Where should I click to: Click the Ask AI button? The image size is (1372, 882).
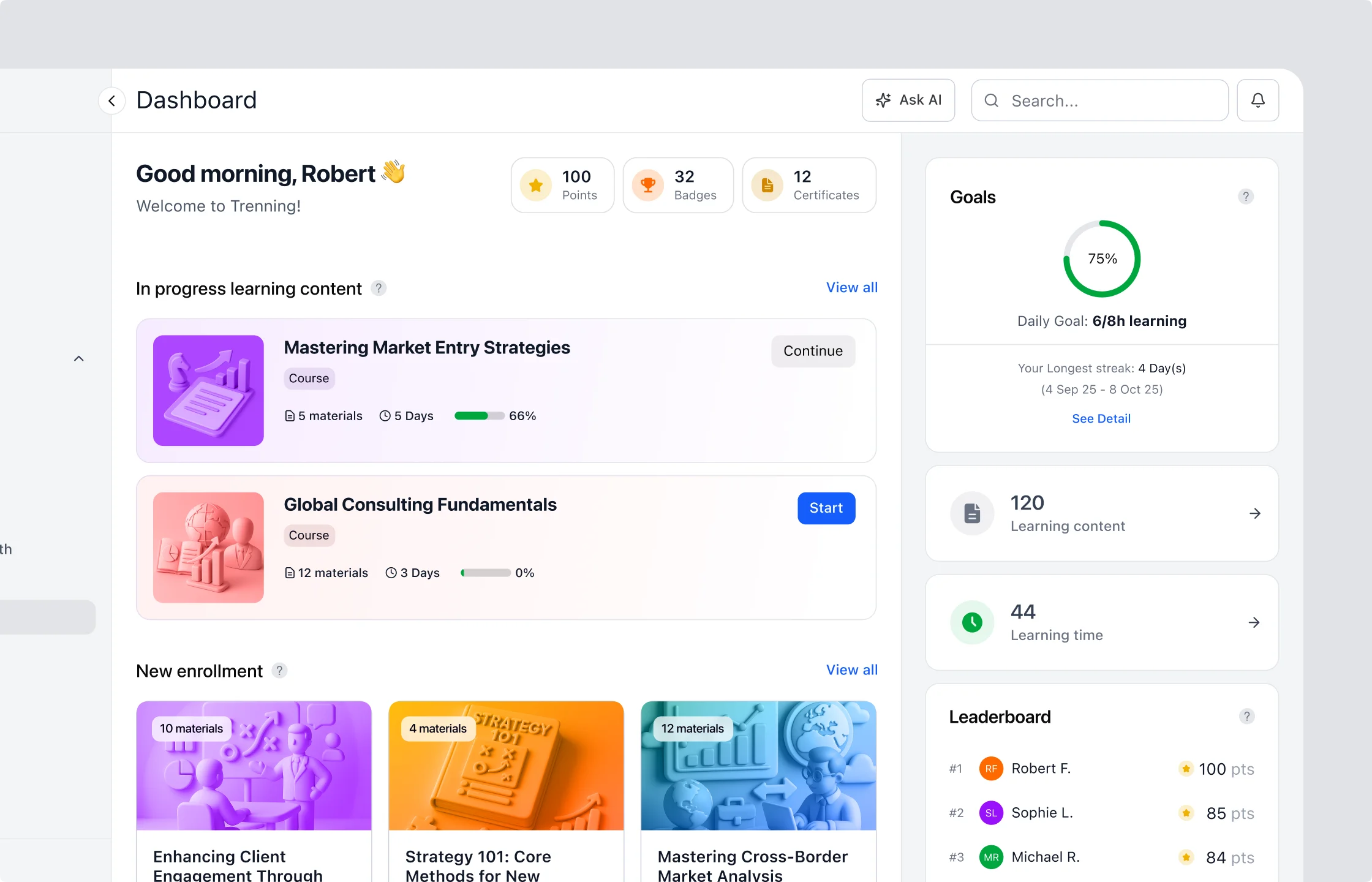[908, 100]
